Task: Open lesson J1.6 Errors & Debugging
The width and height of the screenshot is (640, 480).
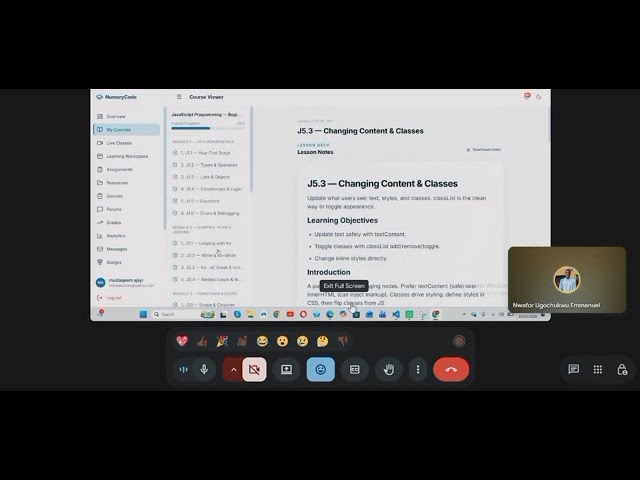Action: point(208,213)
